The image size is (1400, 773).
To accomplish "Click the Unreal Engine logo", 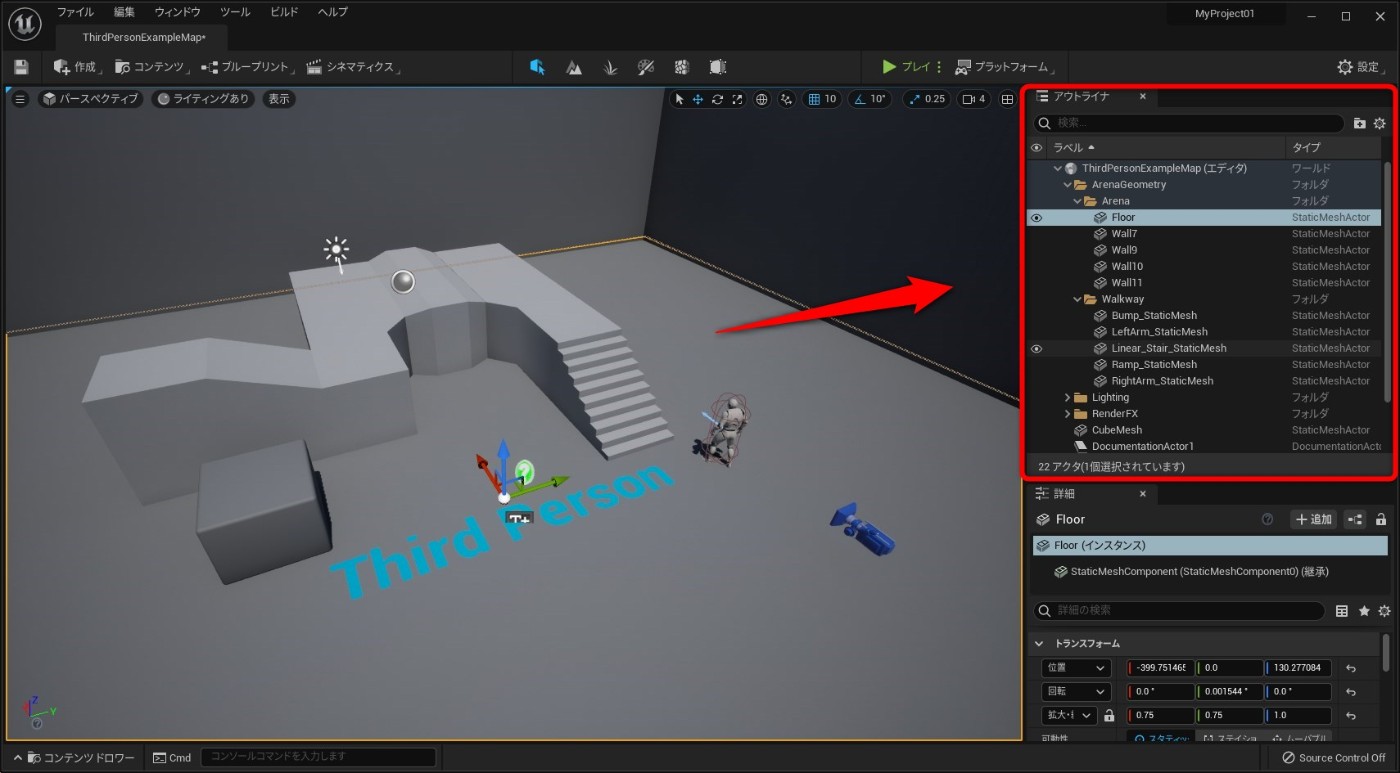I will point(24,25).
